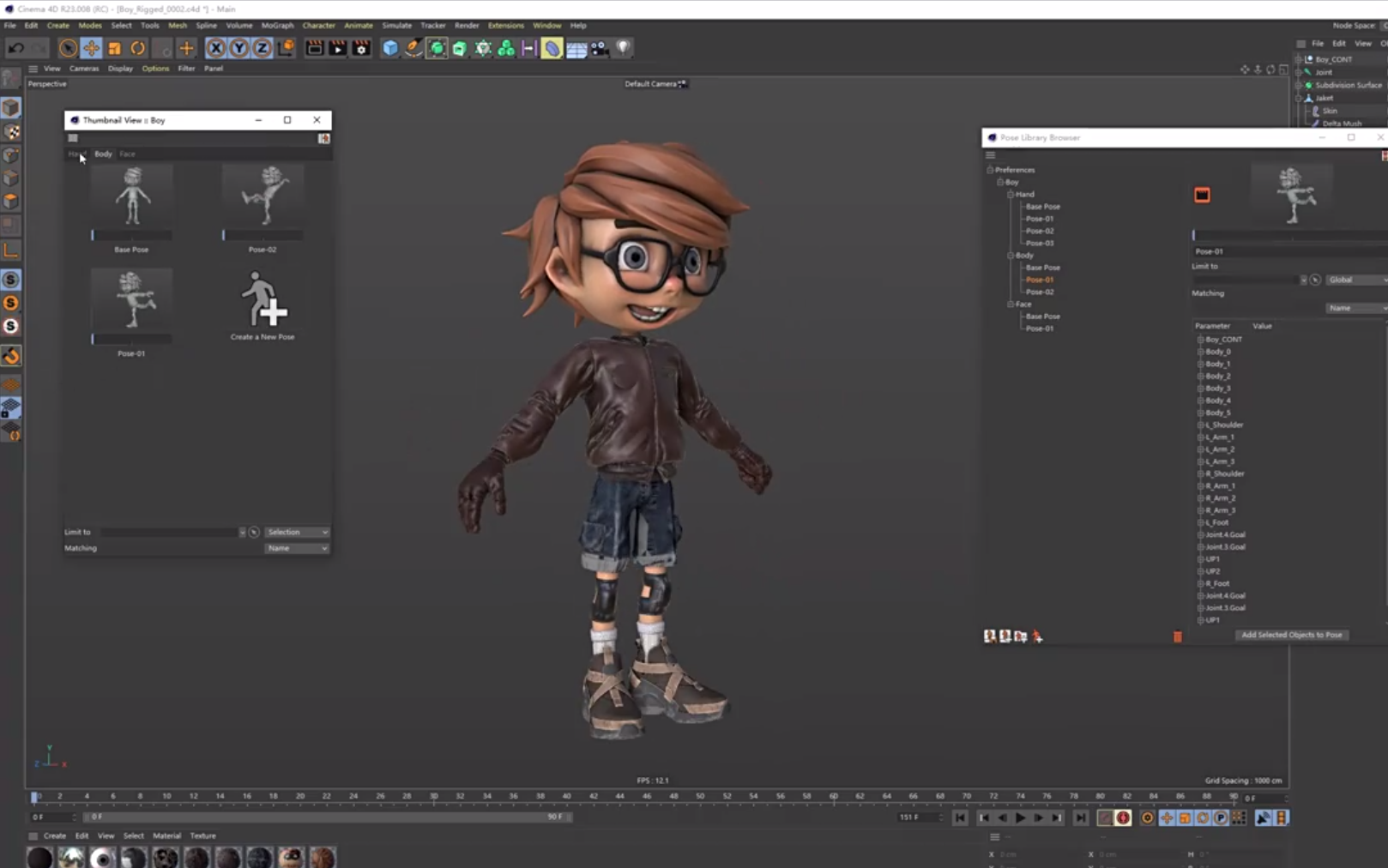Open the MoGraph menu
The image size is (1388, 868).
[277, 25]
